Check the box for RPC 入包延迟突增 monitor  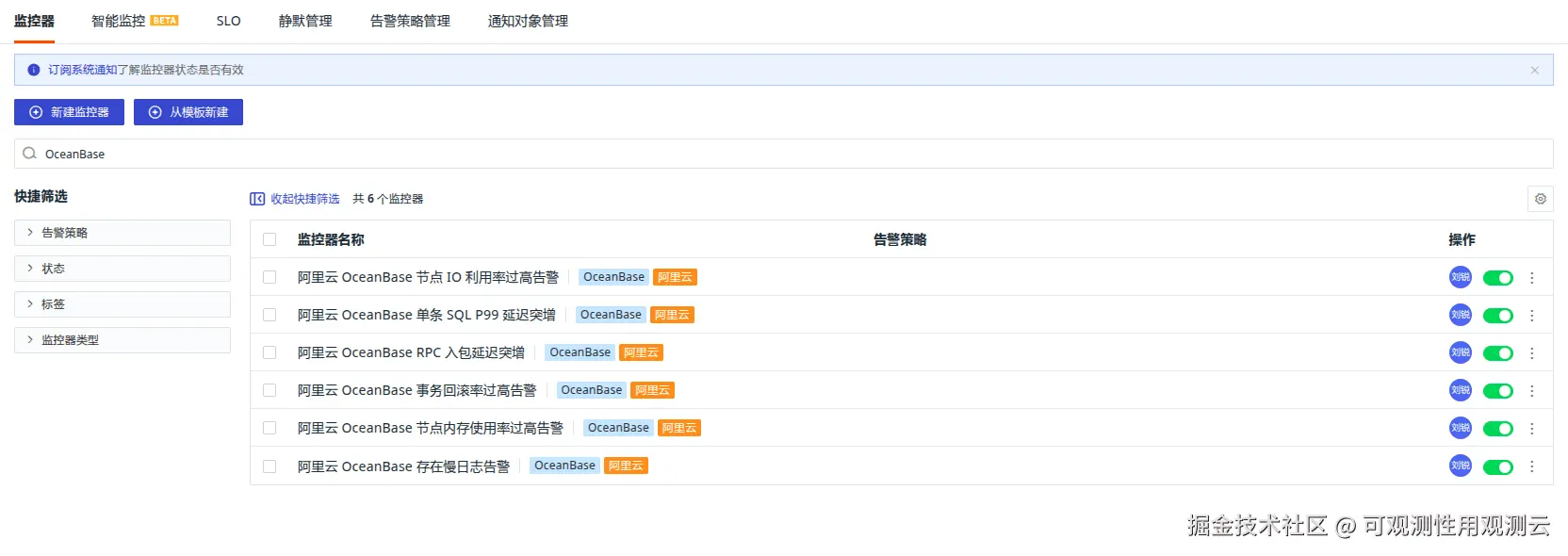pos(269,352)
